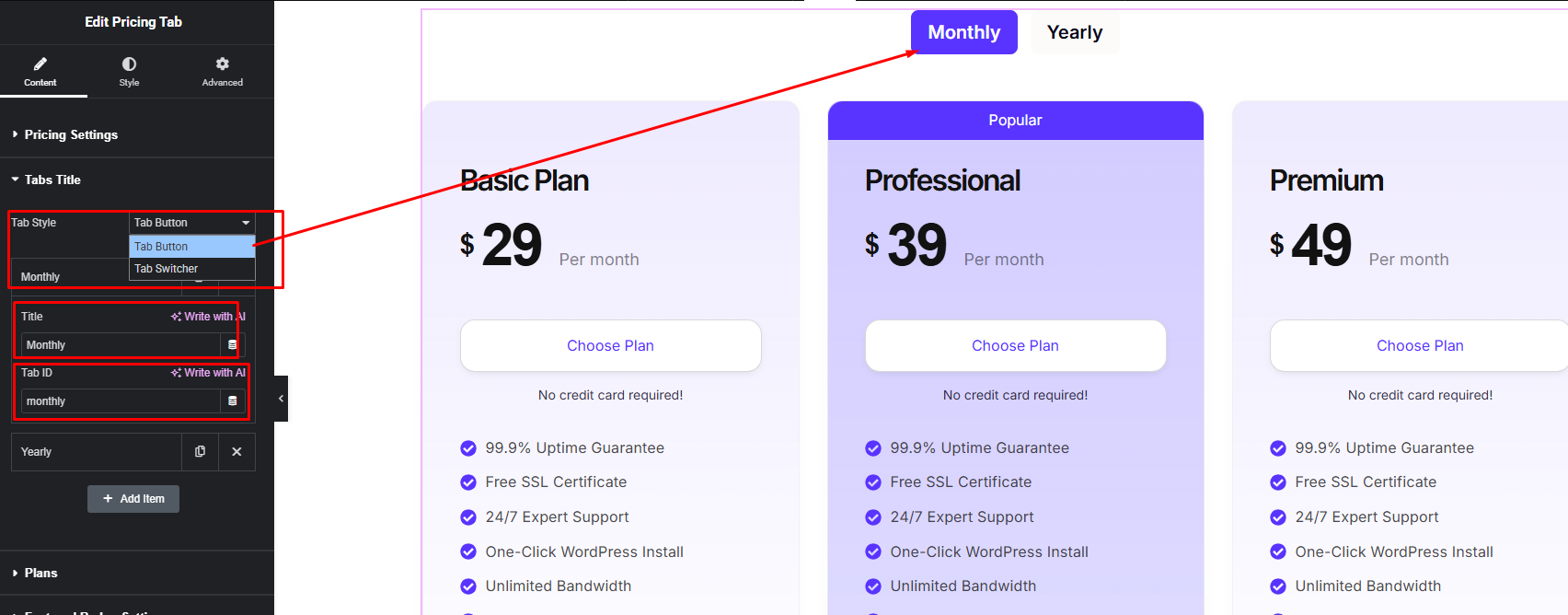Viewport: 1568px width, 615px height.
Task: Click Write with AI for Tab ID
Action: [208, 373]
